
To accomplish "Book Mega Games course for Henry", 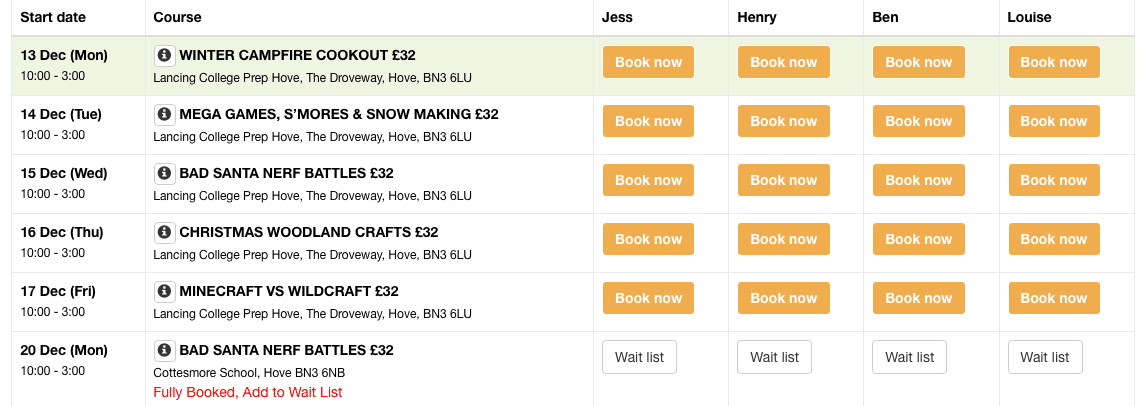I will click(783, 121).
